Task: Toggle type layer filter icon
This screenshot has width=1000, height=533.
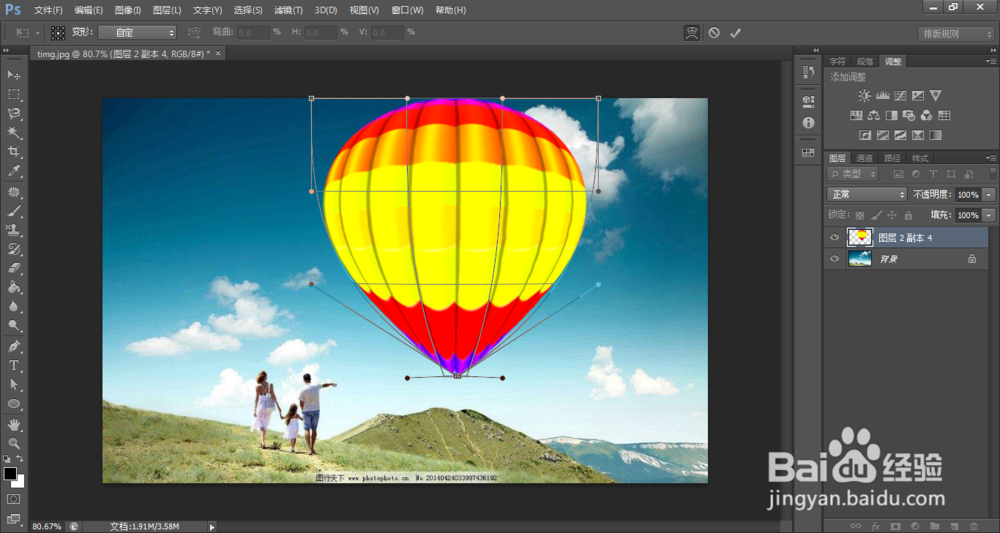Action: [933, 173]
